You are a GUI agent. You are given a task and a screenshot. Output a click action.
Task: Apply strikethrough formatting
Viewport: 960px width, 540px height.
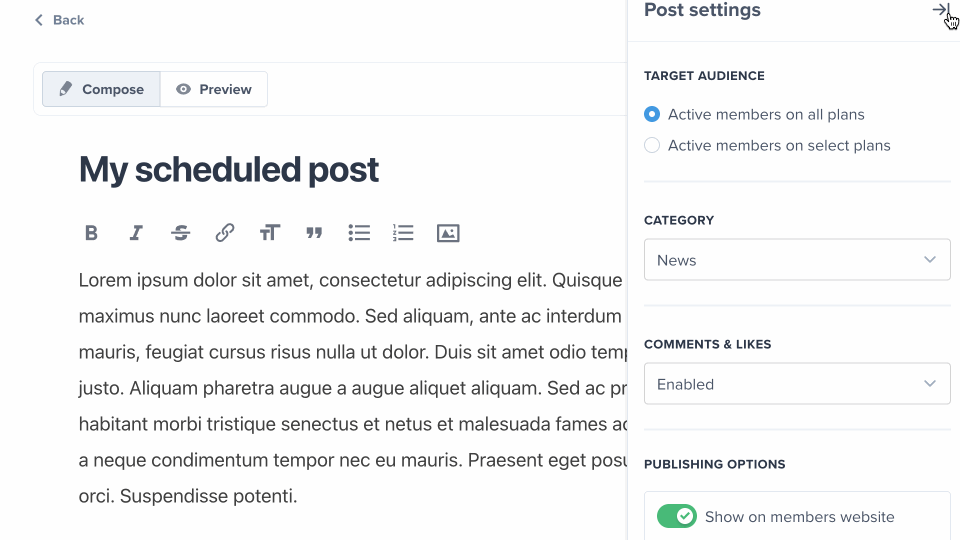180,233
